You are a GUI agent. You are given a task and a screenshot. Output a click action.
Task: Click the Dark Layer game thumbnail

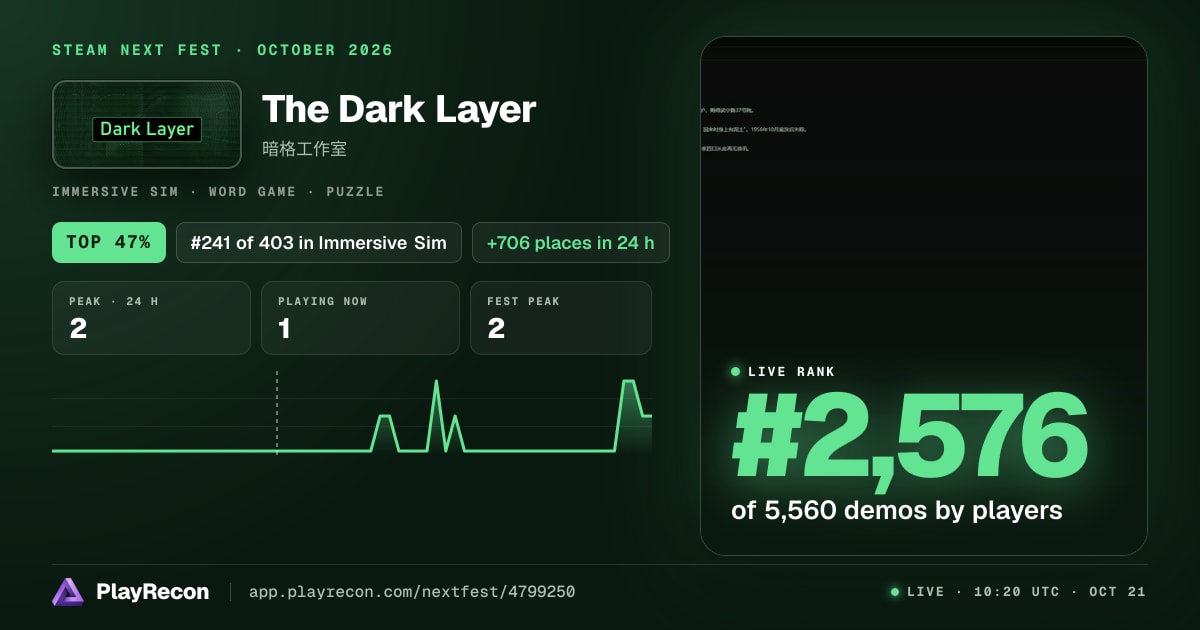click(147, 124)
